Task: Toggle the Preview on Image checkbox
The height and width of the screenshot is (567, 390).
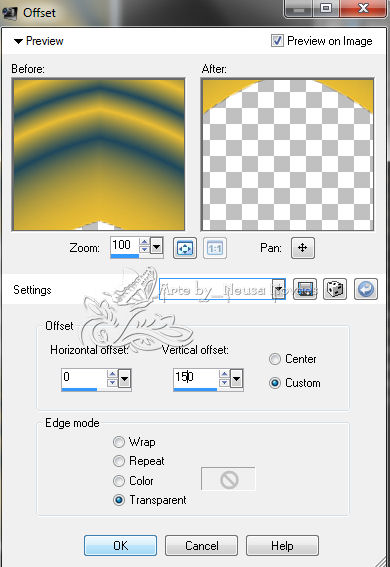Action: tap(277, 40)
